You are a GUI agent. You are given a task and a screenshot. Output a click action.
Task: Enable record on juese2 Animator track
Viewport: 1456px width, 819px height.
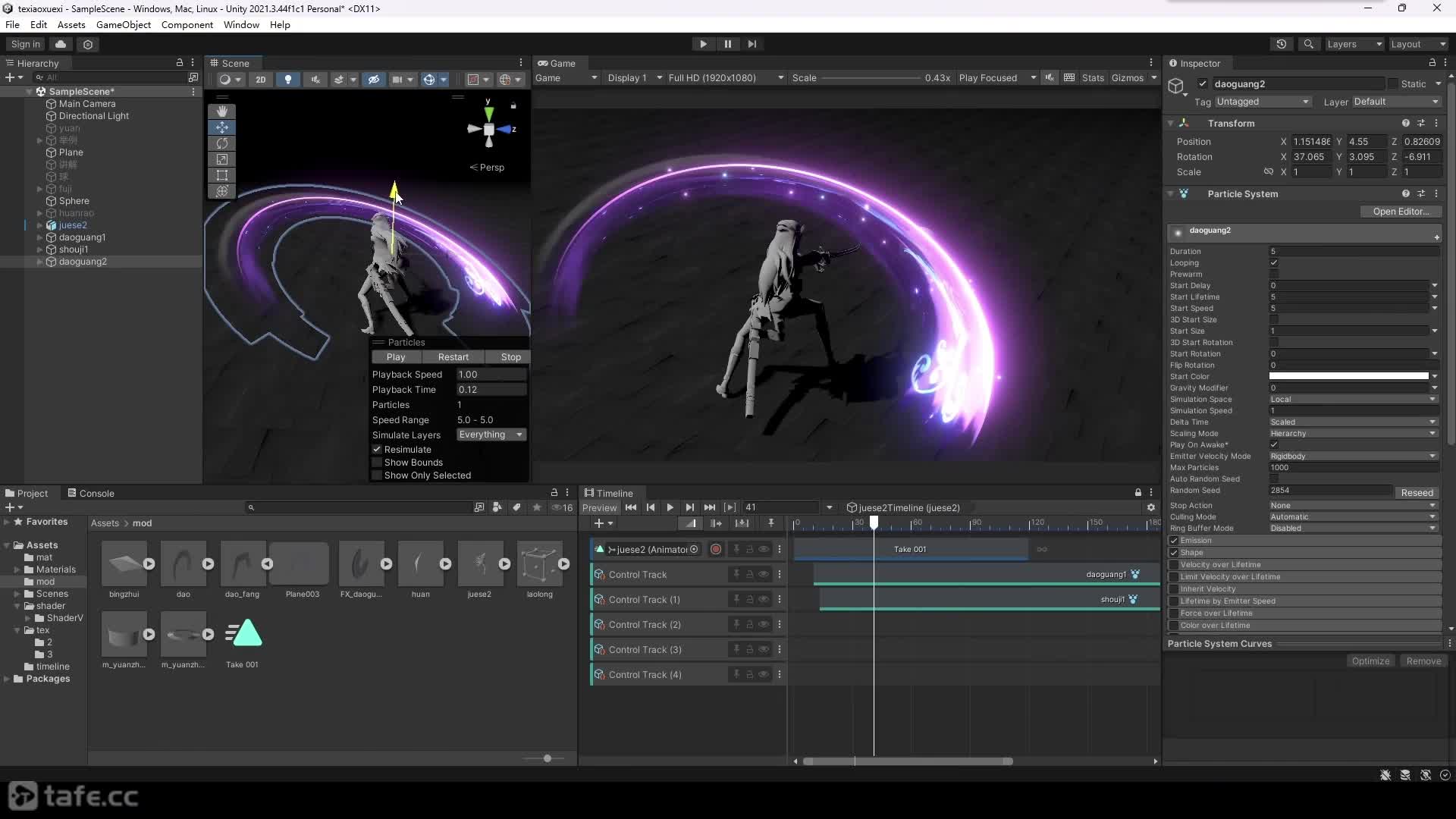pyautogui.click(x=715, y=550)
